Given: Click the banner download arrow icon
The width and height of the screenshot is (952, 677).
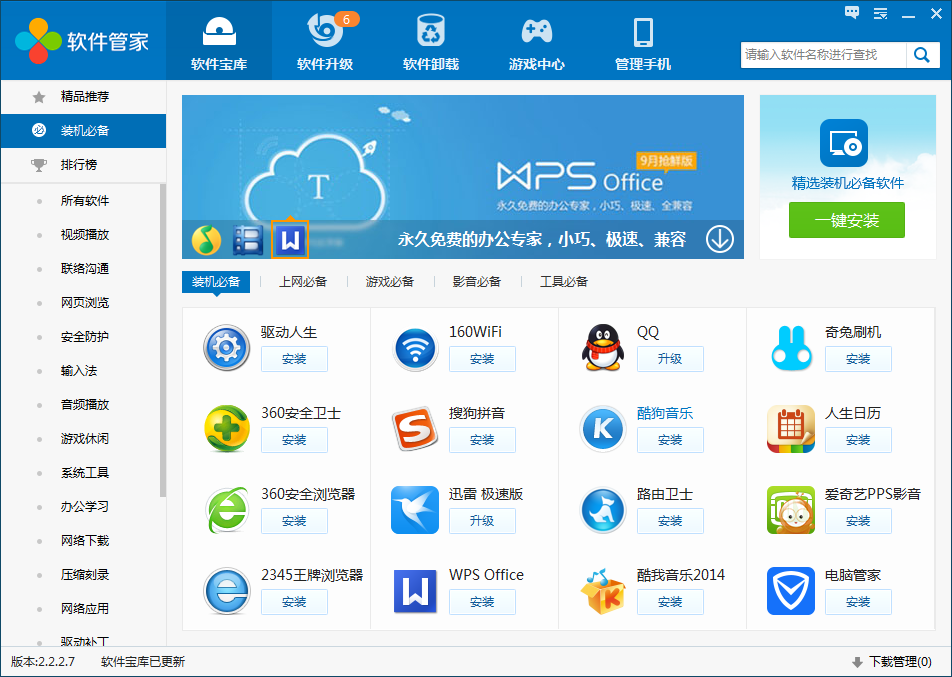Looking at the screenshot, I should click(719, 239).
